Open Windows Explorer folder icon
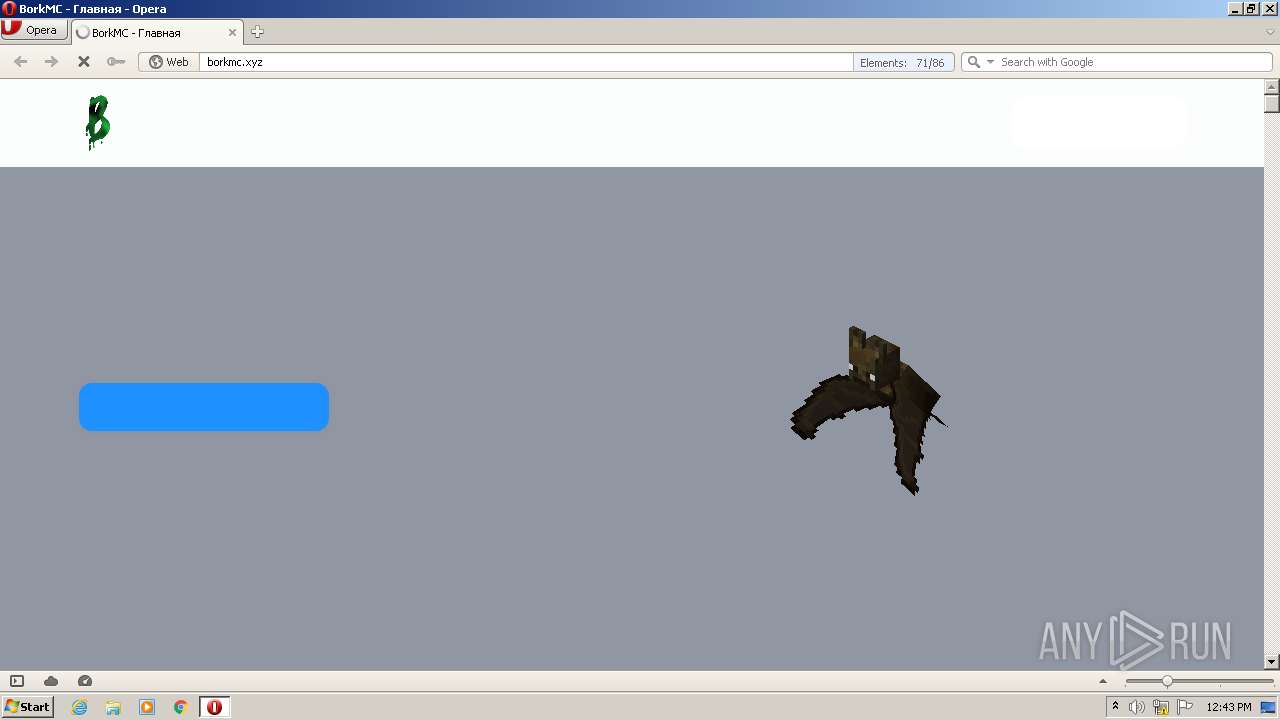 point(113,707)
